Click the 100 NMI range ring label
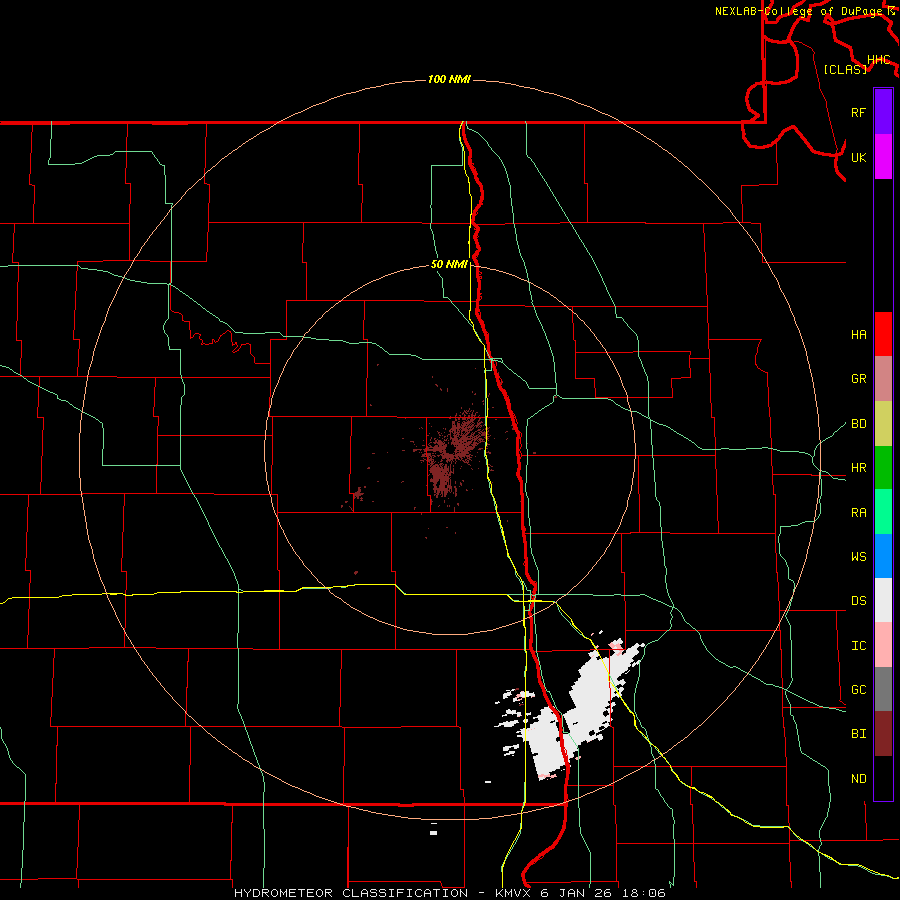900x900 pixels. click(x=449, y=79)
